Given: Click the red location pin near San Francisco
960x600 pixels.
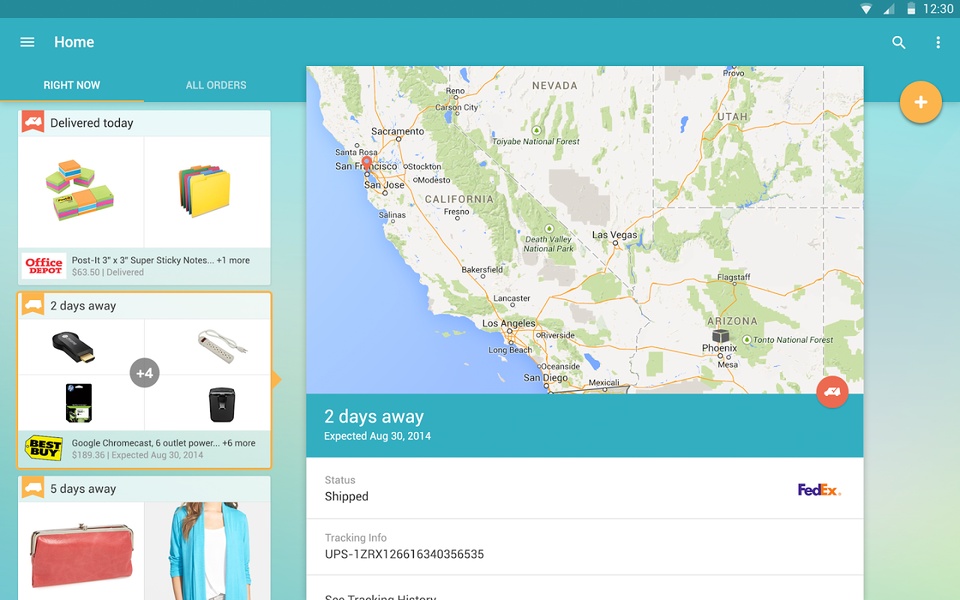Looking at the screenshot, I should (x=367, y=163).
